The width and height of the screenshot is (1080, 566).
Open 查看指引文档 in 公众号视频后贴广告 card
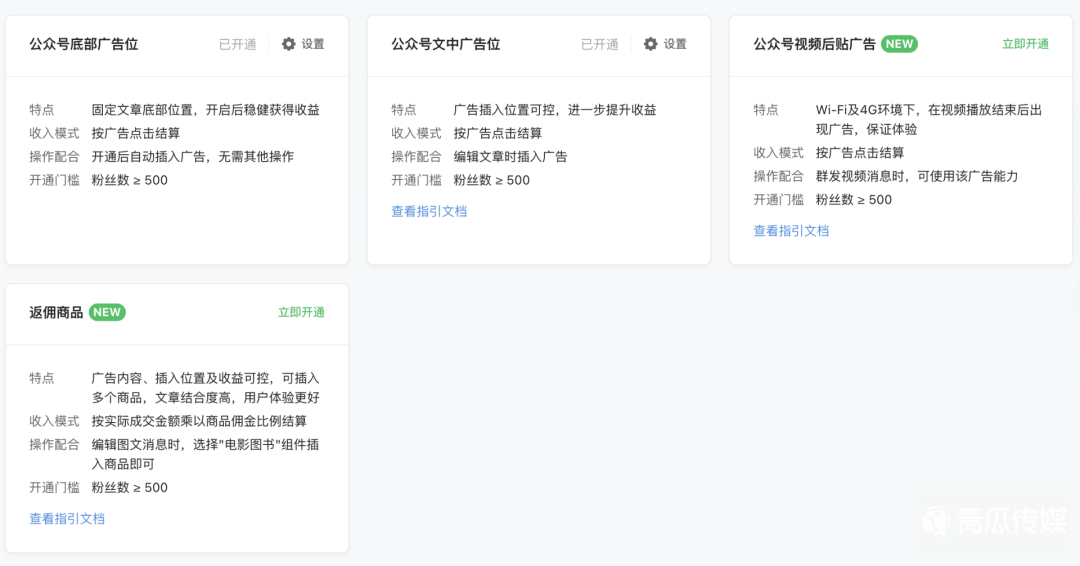coord(791,231)
